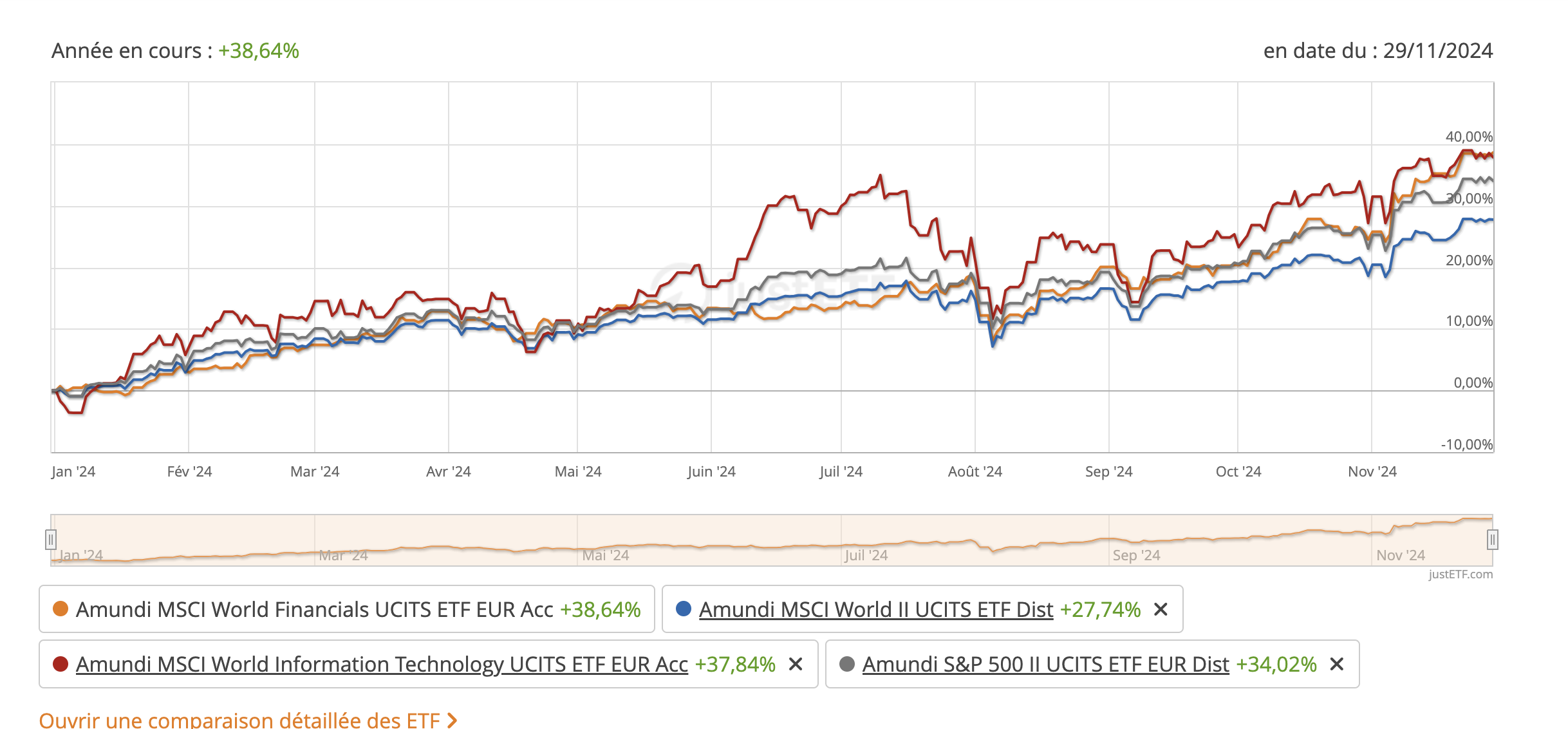Grab the right range navigator handle
The image size is (1568, 729).
(x=1492, y=540)
